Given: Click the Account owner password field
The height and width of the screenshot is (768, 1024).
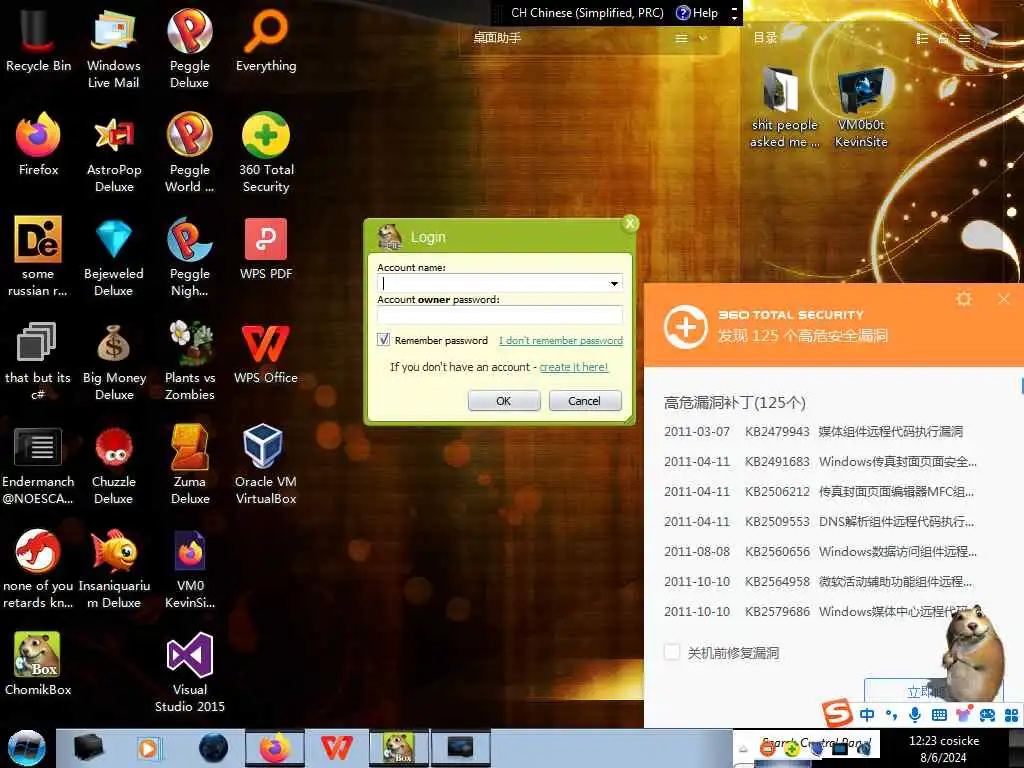Looking at the screenshot, I should (x=500, y=315).
